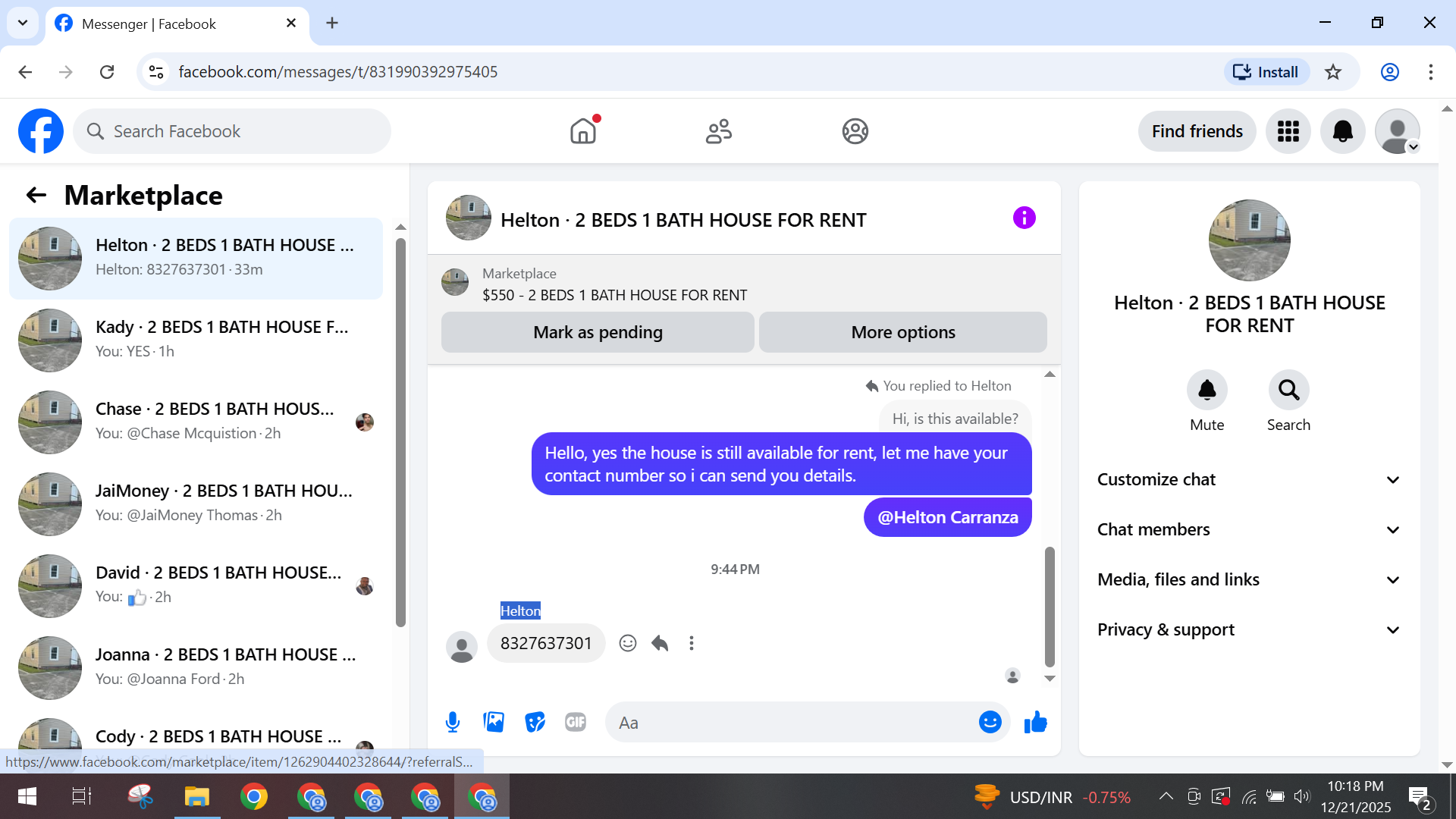Open the tab search dropdown arrow
The height and width of the screenshot is (819, 1456).
[x=23, y=23]
